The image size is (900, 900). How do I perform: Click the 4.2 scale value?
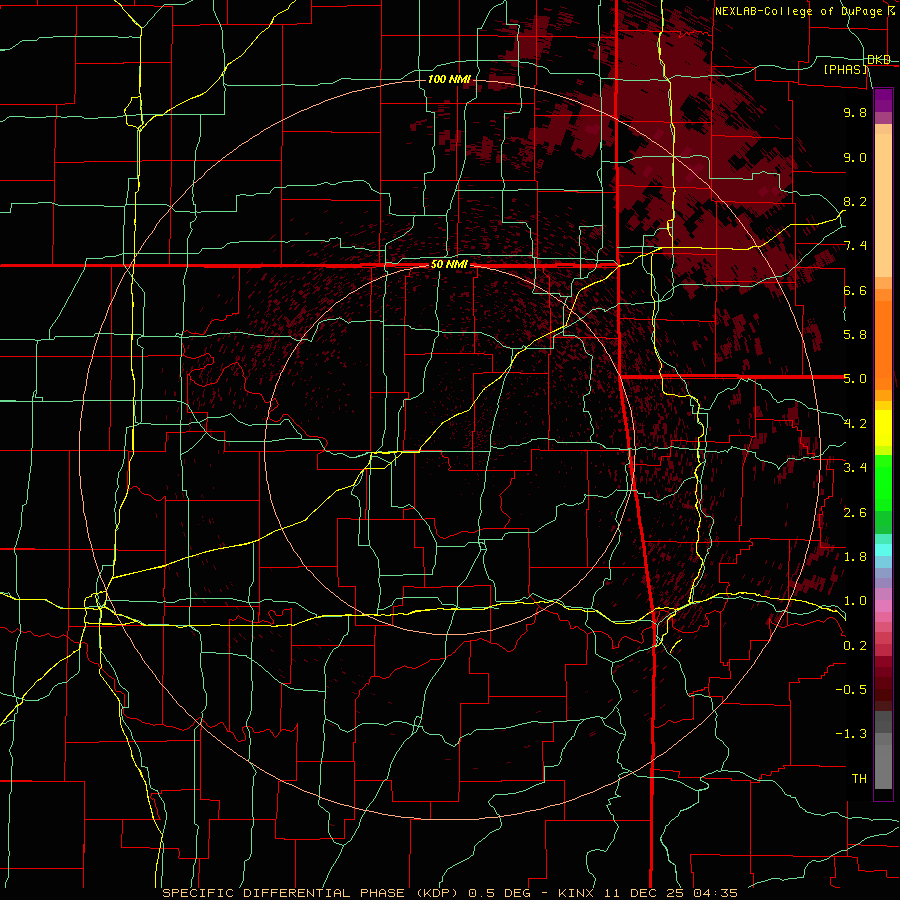(x=855, y=424)
